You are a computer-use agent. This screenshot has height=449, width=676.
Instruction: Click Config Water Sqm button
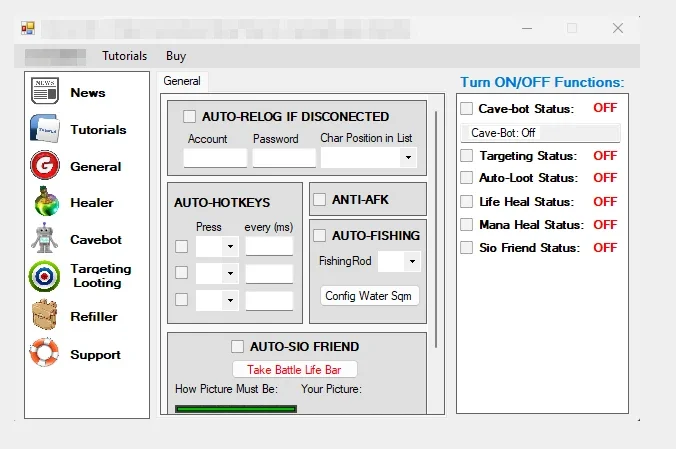tap(369, 296)
